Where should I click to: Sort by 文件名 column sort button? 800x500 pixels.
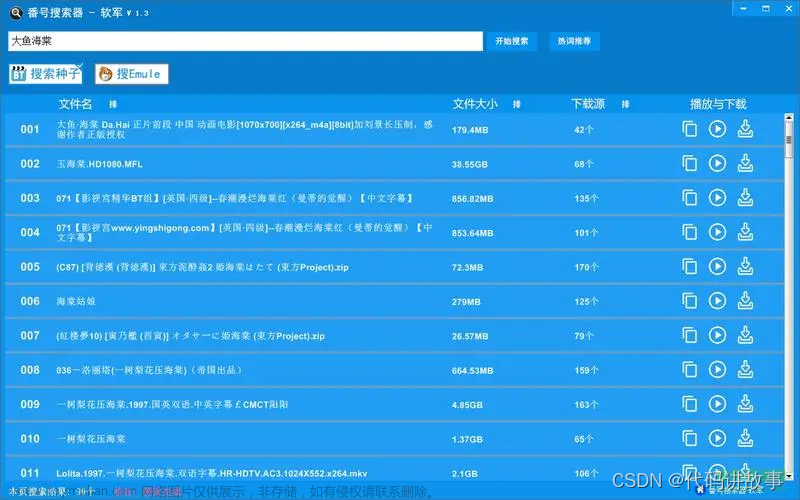[x=113, y=105]
